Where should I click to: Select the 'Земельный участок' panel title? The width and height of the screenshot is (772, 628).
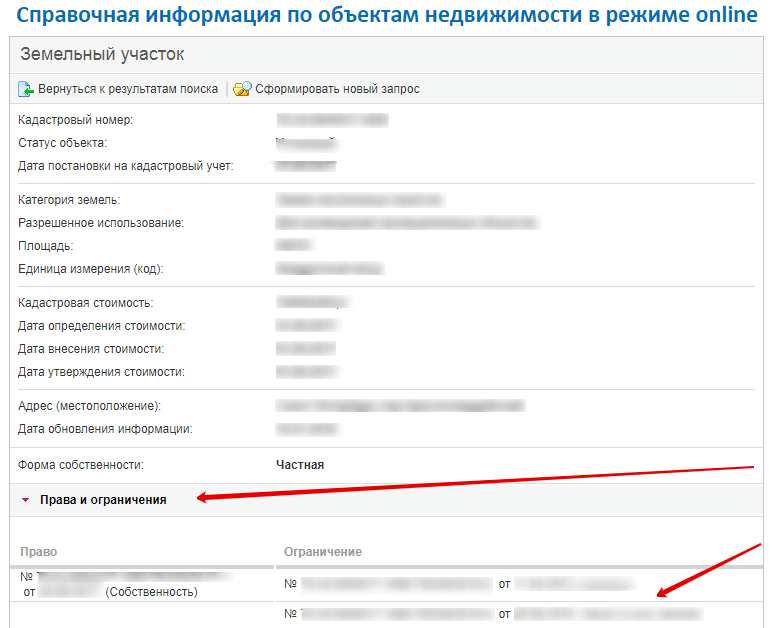102,54
